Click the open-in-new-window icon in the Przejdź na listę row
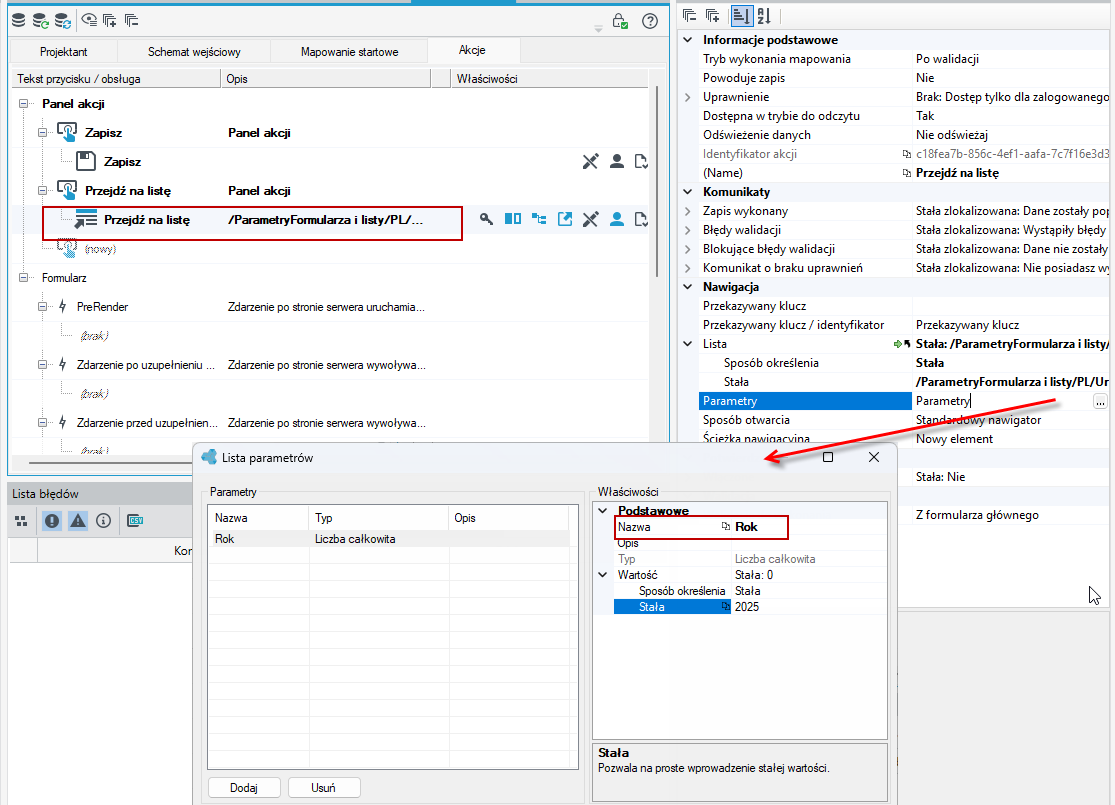The image size is (1115, 805). pos(565,219)
